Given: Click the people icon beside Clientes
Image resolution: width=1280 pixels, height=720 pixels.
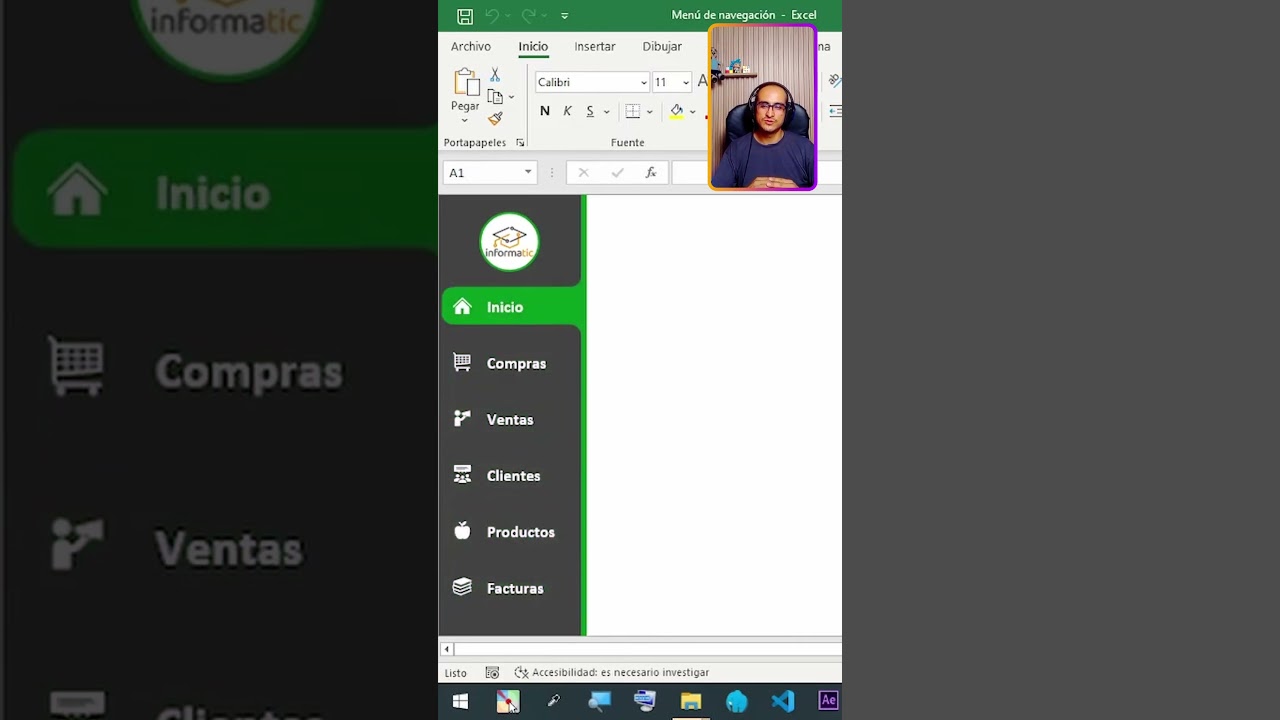Looking at the screenshot, I should 462,475.
